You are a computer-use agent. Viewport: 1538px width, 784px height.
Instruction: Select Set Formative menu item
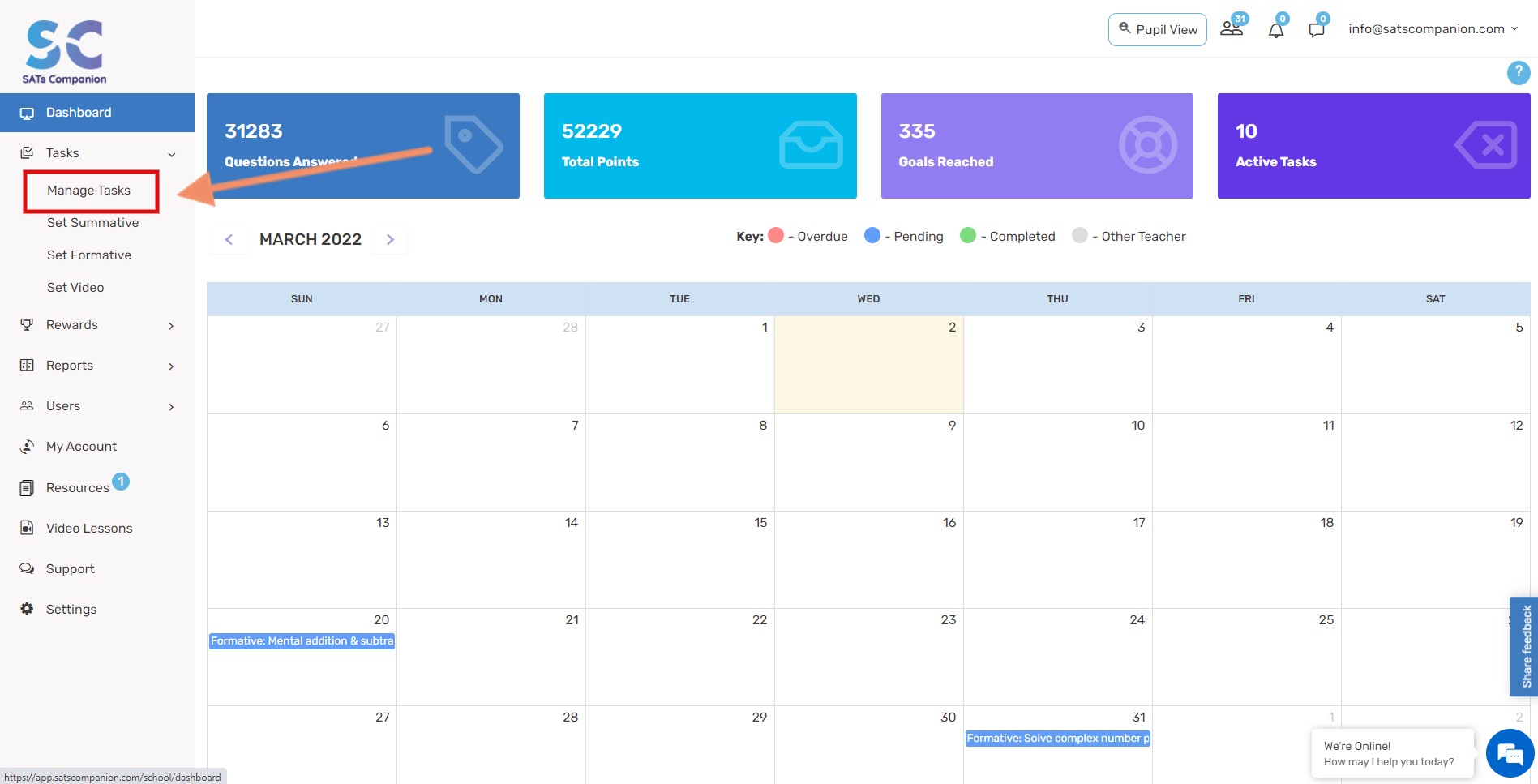[x=89, y=255]
